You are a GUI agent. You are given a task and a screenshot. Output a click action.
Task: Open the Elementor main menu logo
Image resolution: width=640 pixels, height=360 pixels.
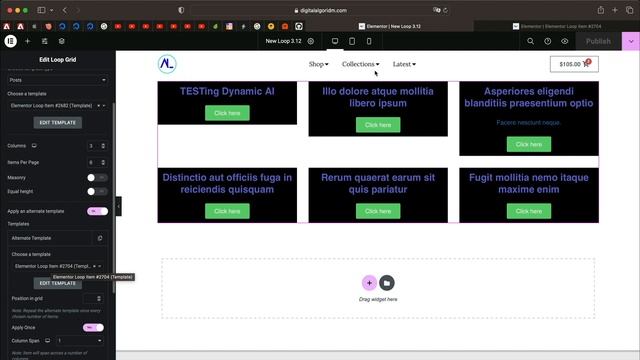click(11, 41)
